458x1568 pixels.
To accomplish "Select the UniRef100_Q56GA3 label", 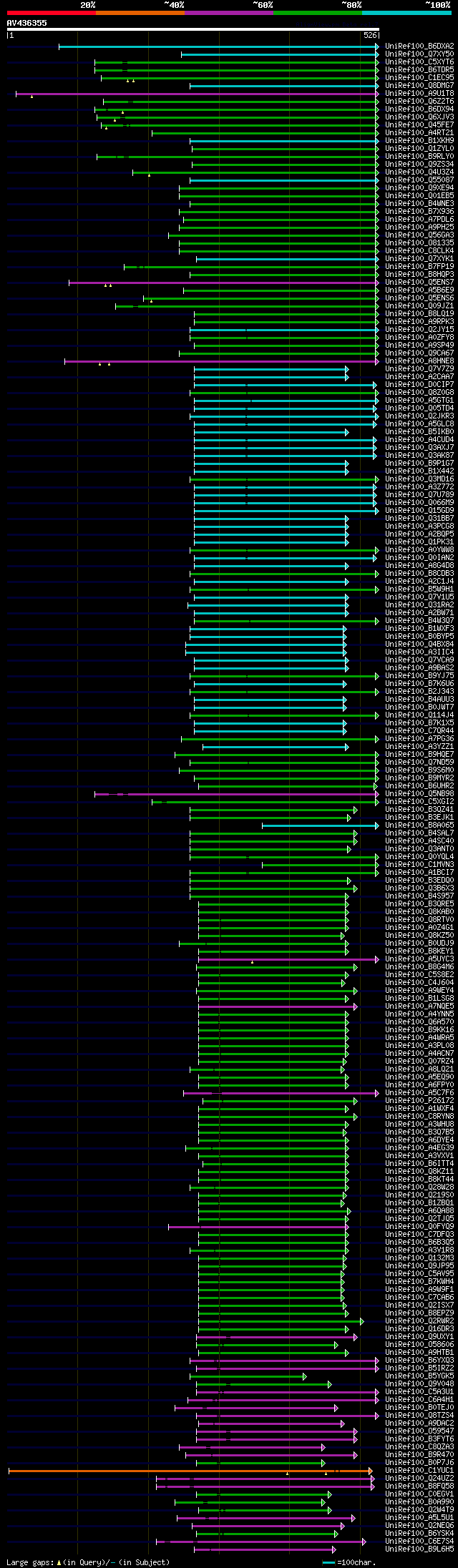I will click(419, 235).
